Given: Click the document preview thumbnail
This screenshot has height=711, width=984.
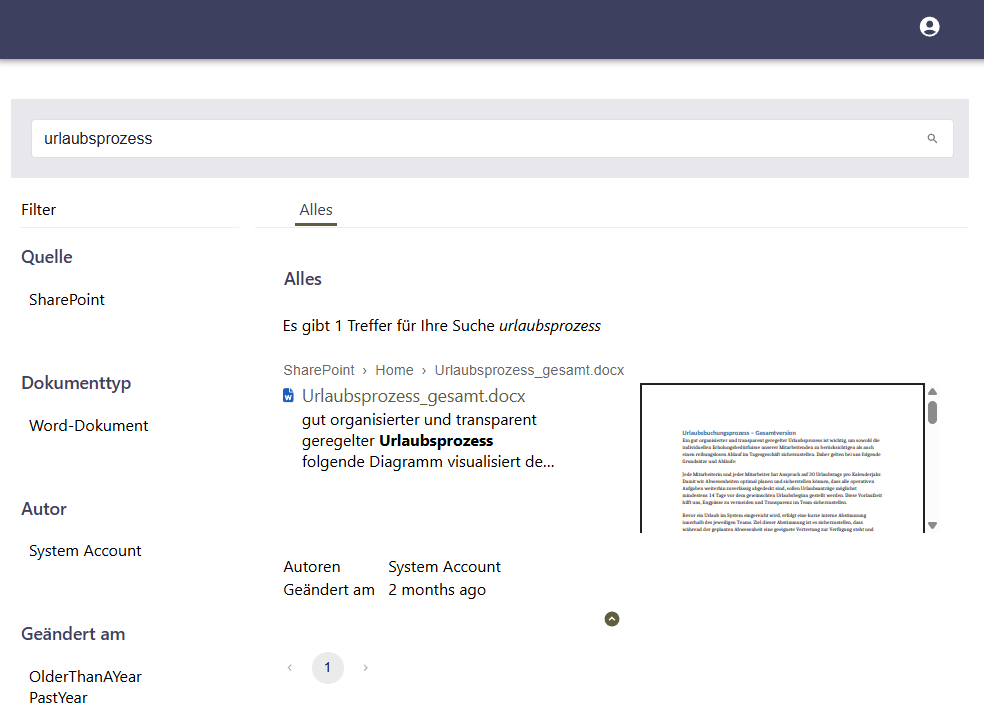Looking at the screenshot, I should point(781,458).
